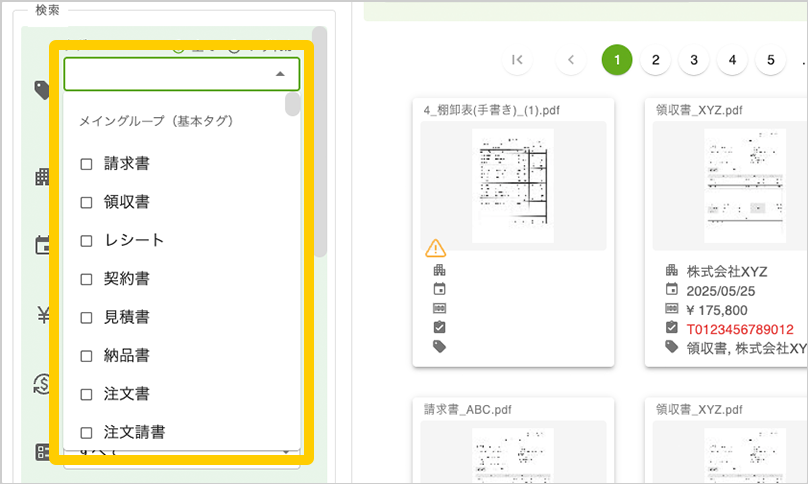Click the calendar icon beside 2025/05/25

[x=671, y=289]
